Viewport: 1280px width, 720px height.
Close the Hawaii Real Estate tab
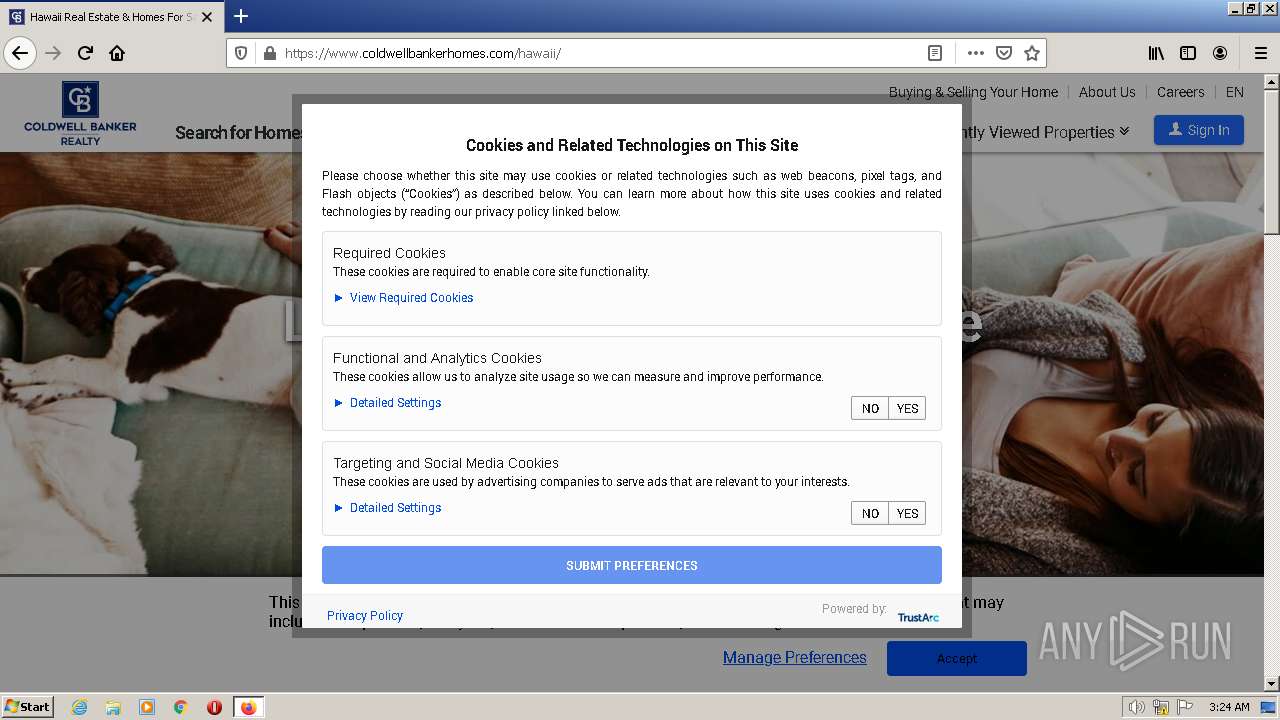[207, 17]
